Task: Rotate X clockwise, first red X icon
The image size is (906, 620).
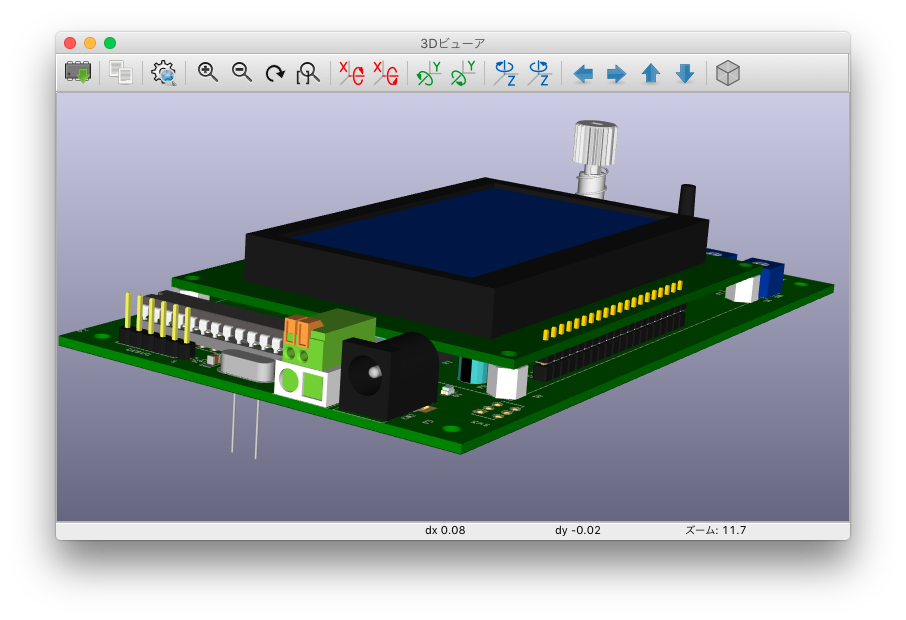Action: pos(352,73)
